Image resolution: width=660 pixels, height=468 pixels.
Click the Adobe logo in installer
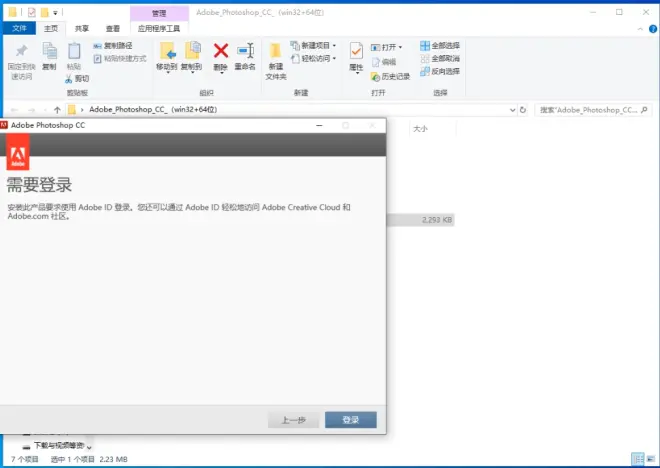coord(18,152)
